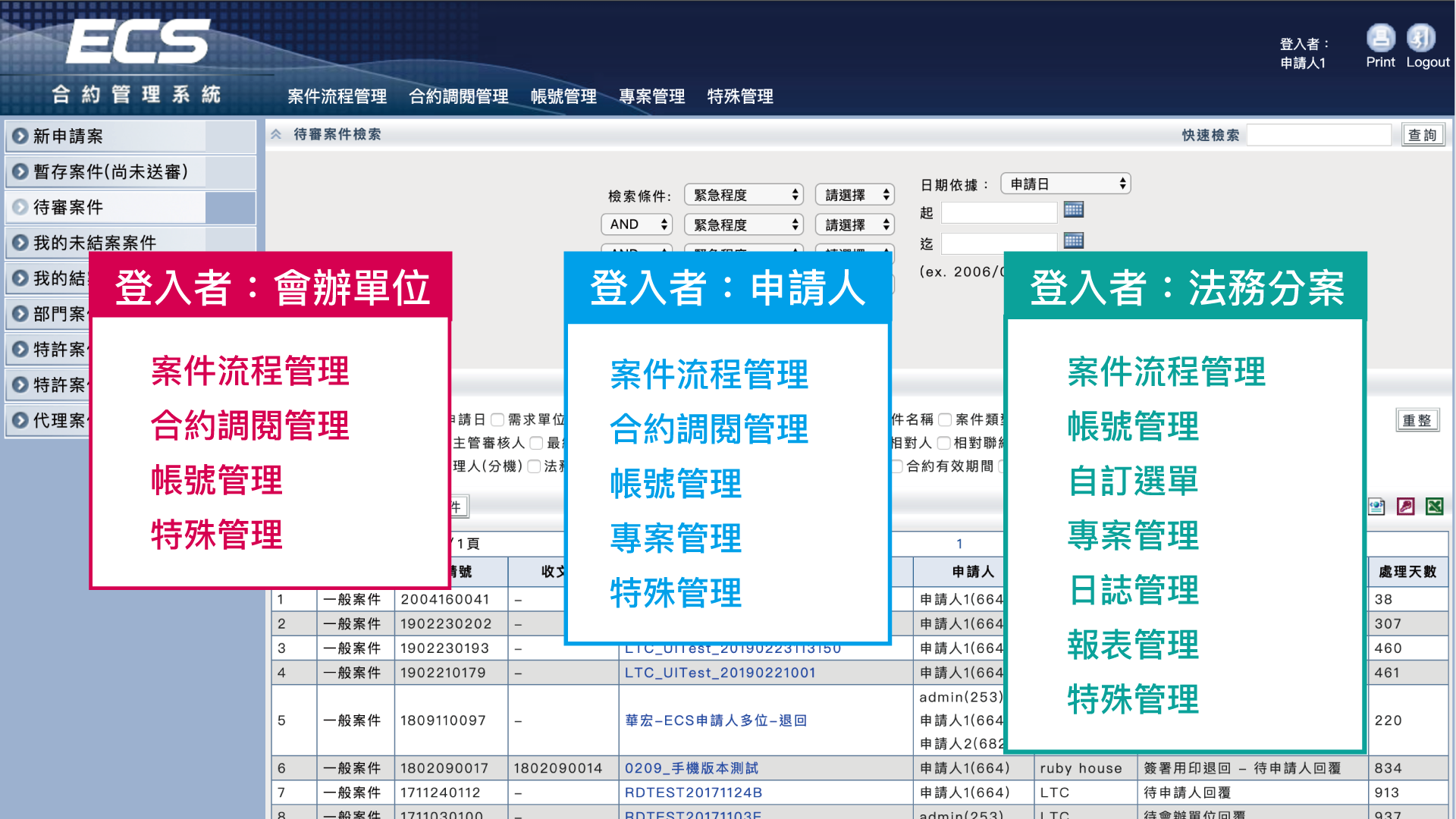
Task: Click case number 1902230193
Action: [445, 648]
